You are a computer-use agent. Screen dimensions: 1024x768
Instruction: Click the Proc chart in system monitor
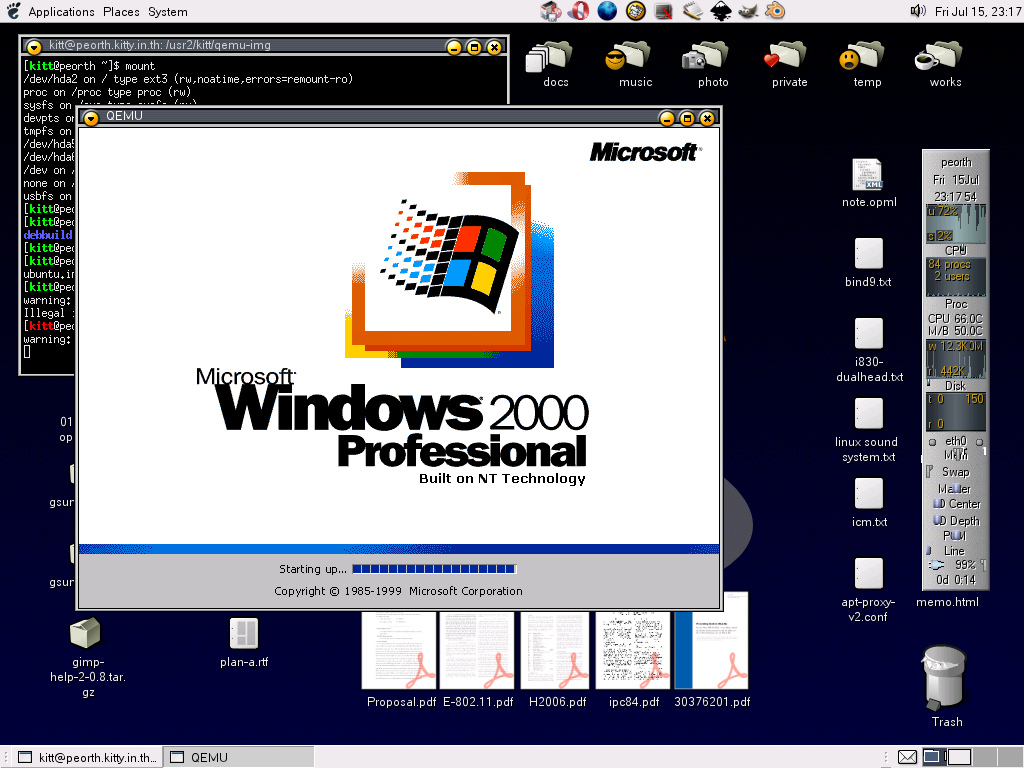pos(956,278)
